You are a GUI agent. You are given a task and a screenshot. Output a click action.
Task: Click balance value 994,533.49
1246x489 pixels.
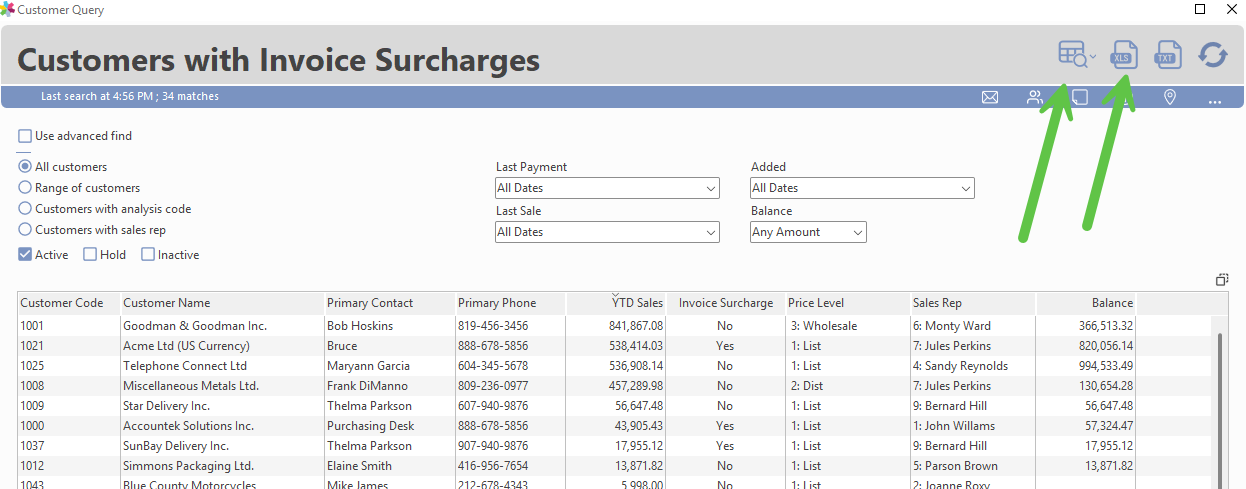pyautogui.click(x=1106, y=366)
